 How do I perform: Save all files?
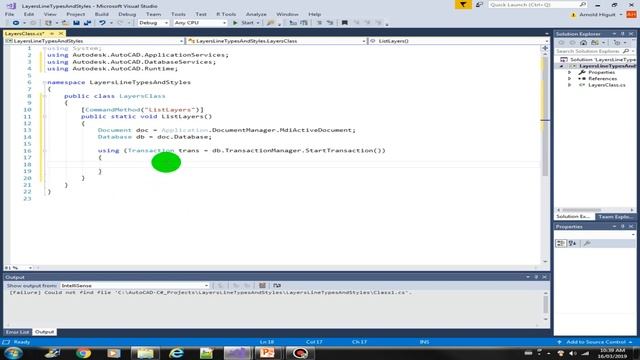[87, 23]
